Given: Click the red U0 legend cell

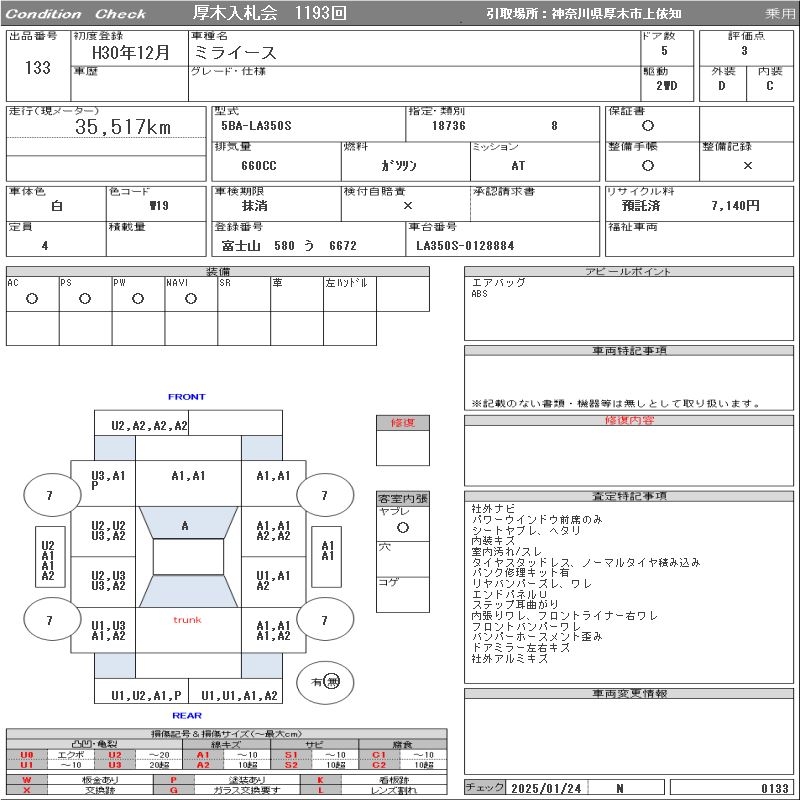Looking at the screenshot, I should tap(27, 755).
